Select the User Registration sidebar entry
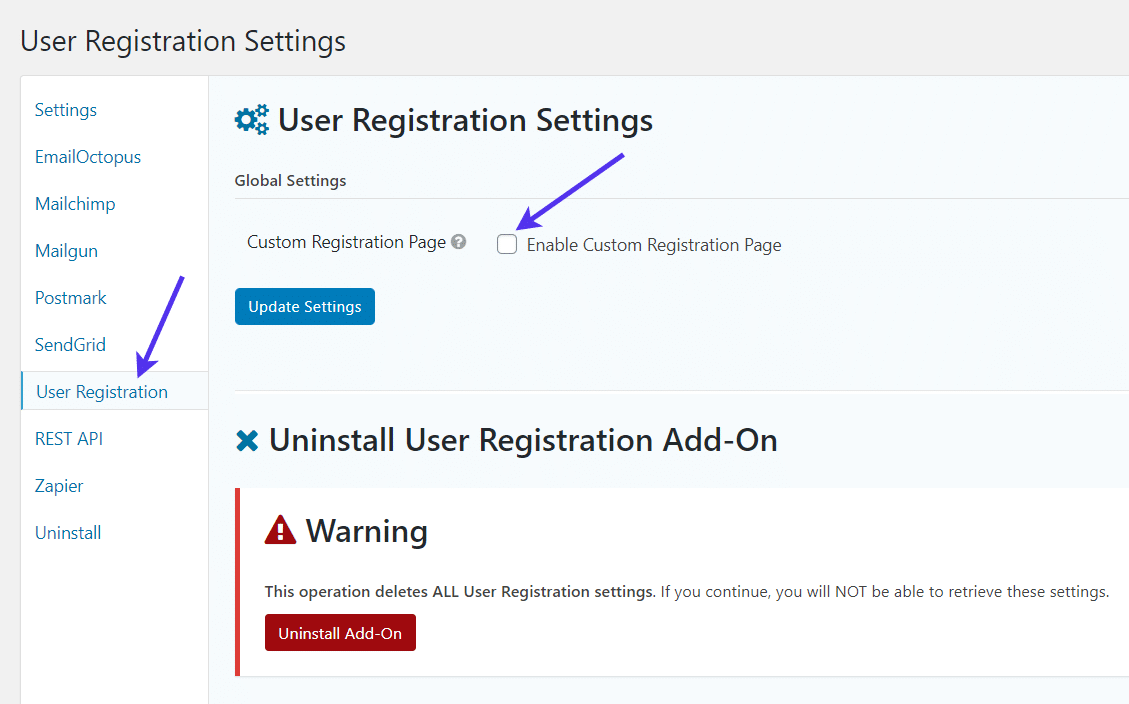The width and height of the screenshot is (1129, 704). [x=101, y=391]
